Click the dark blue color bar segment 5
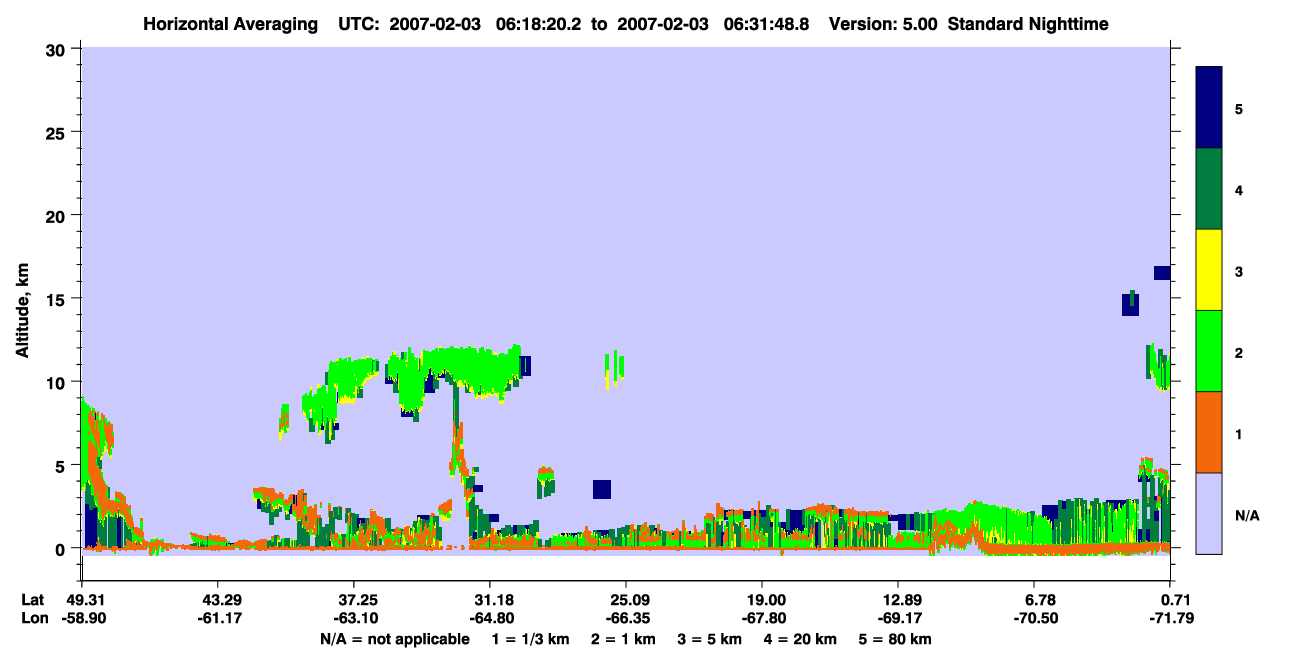The height and width of the screenshot is (667, 1300). coord(1209,108)
